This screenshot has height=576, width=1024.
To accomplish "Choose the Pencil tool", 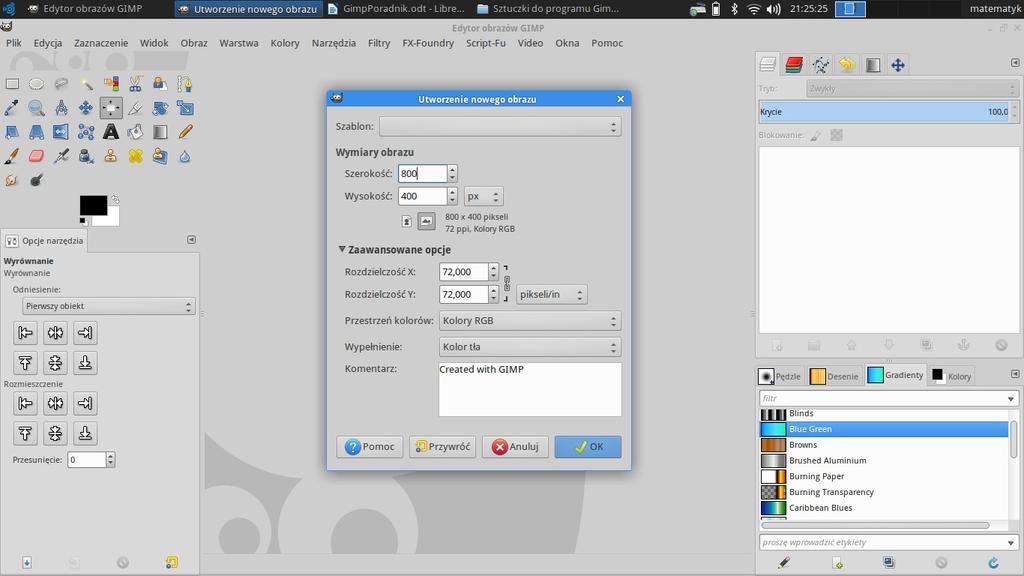I will point(185,132).
